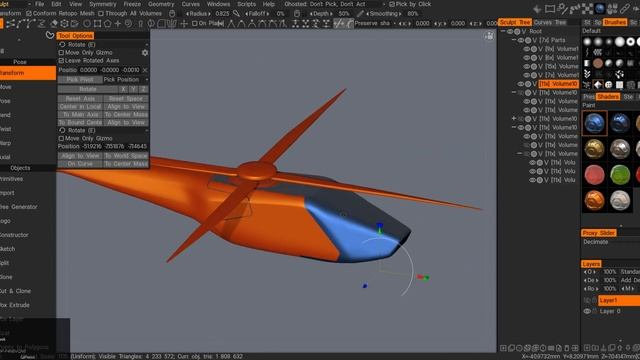Toggle eye of highlighted Volume10 row
640x360 pixels.
tap(521, 84)
